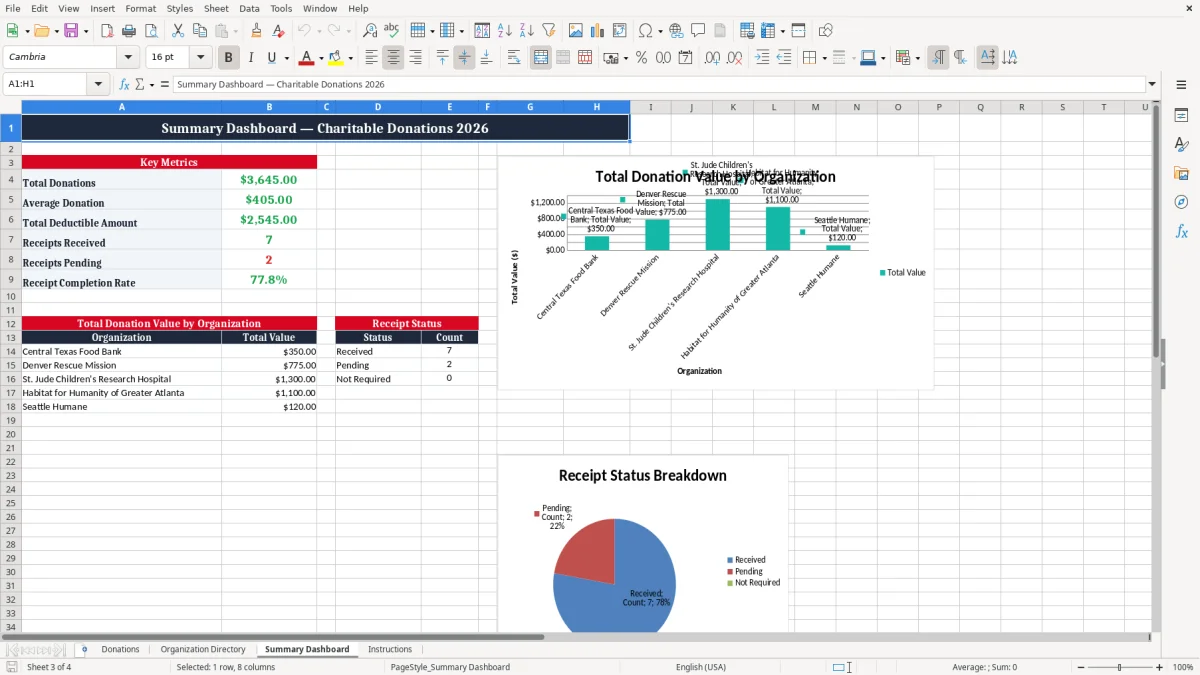Click the Export as PDF icon

pyautogui.click(x=107, y=31)
